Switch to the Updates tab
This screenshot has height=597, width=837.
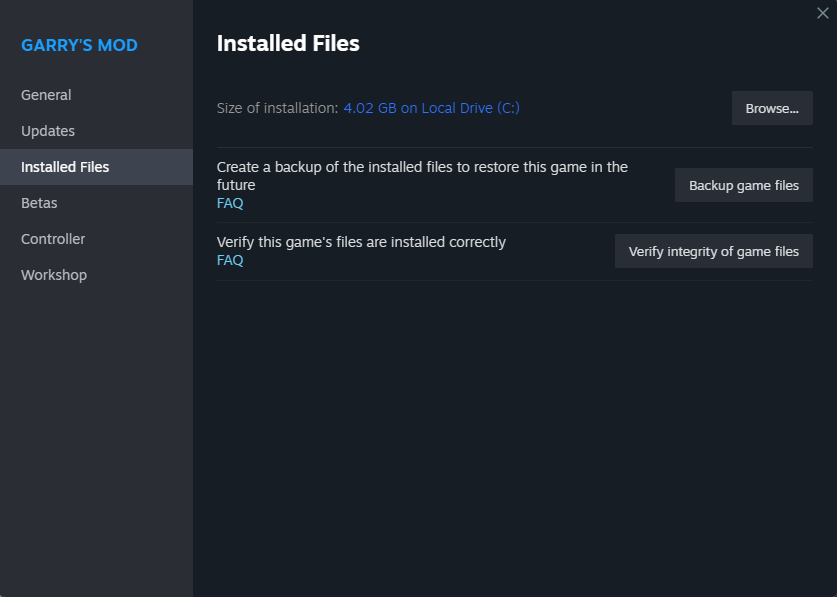(x=48, y=131)
